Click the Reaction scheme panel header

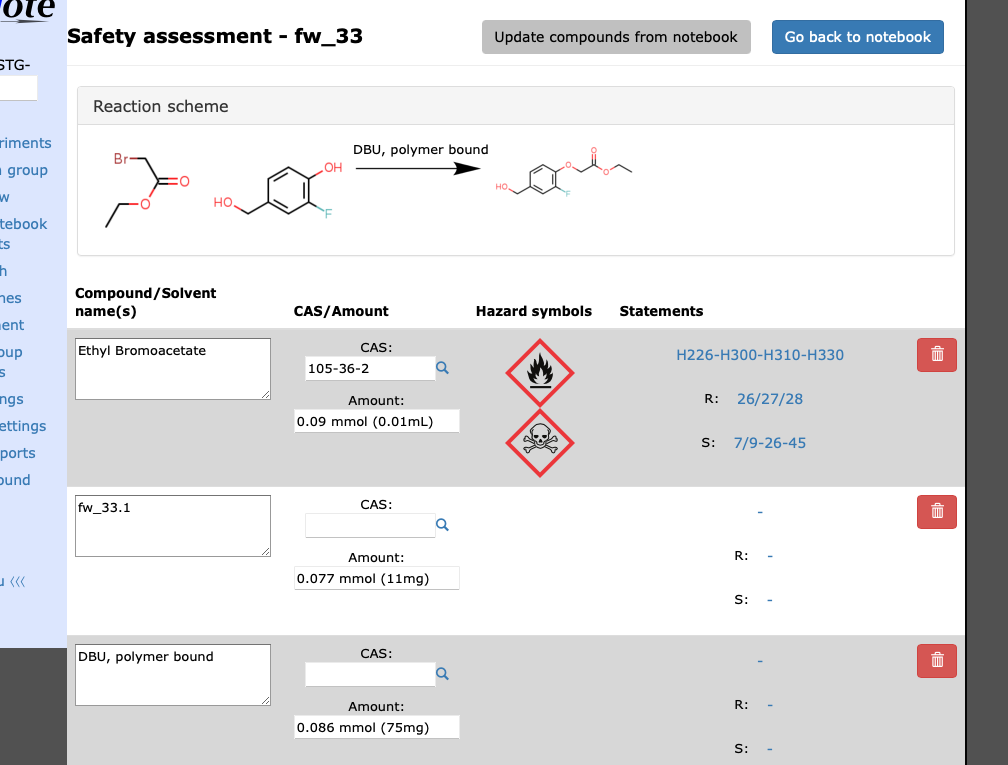515,106
